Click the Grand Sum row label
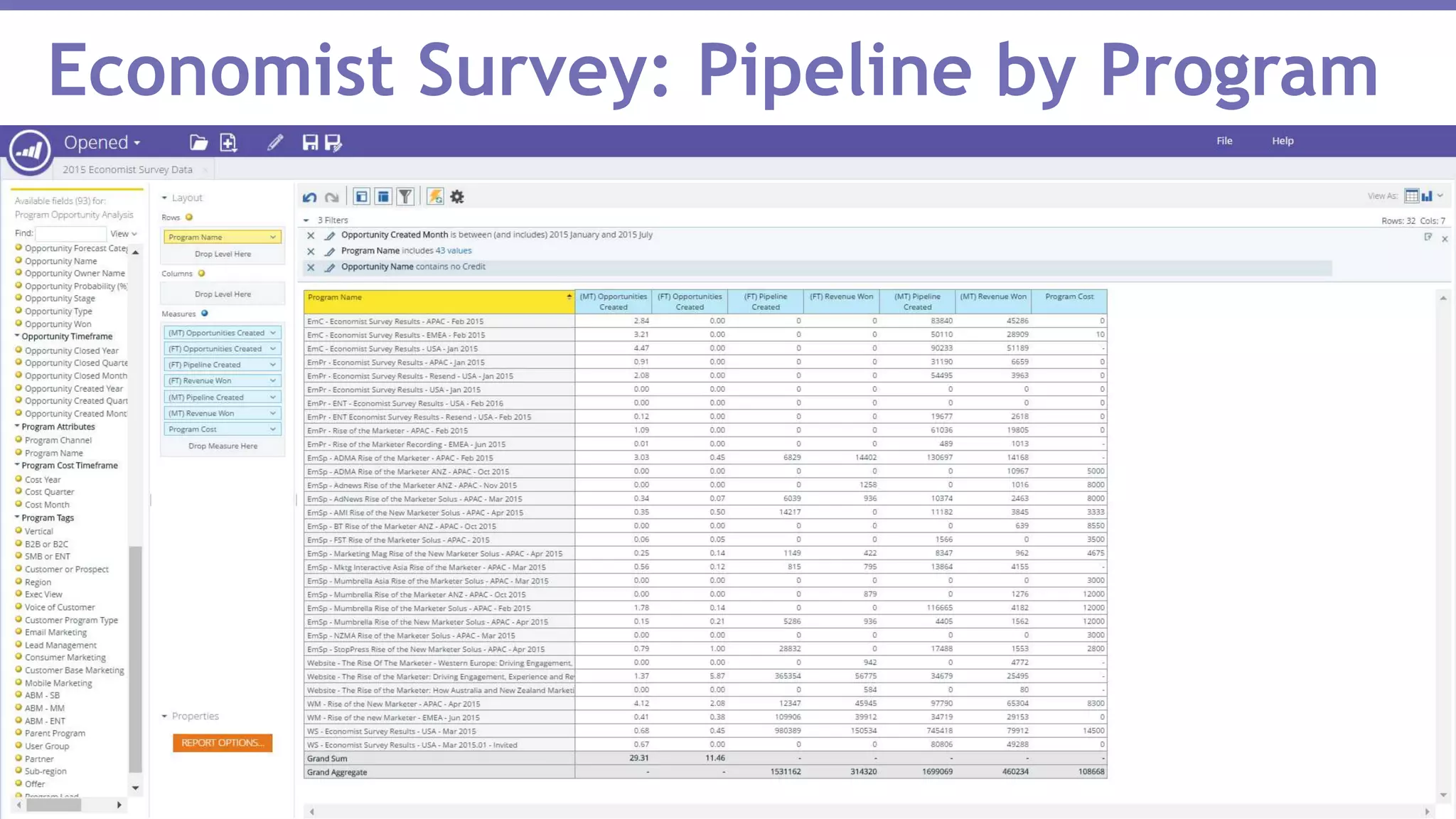 tap(327, 759)
